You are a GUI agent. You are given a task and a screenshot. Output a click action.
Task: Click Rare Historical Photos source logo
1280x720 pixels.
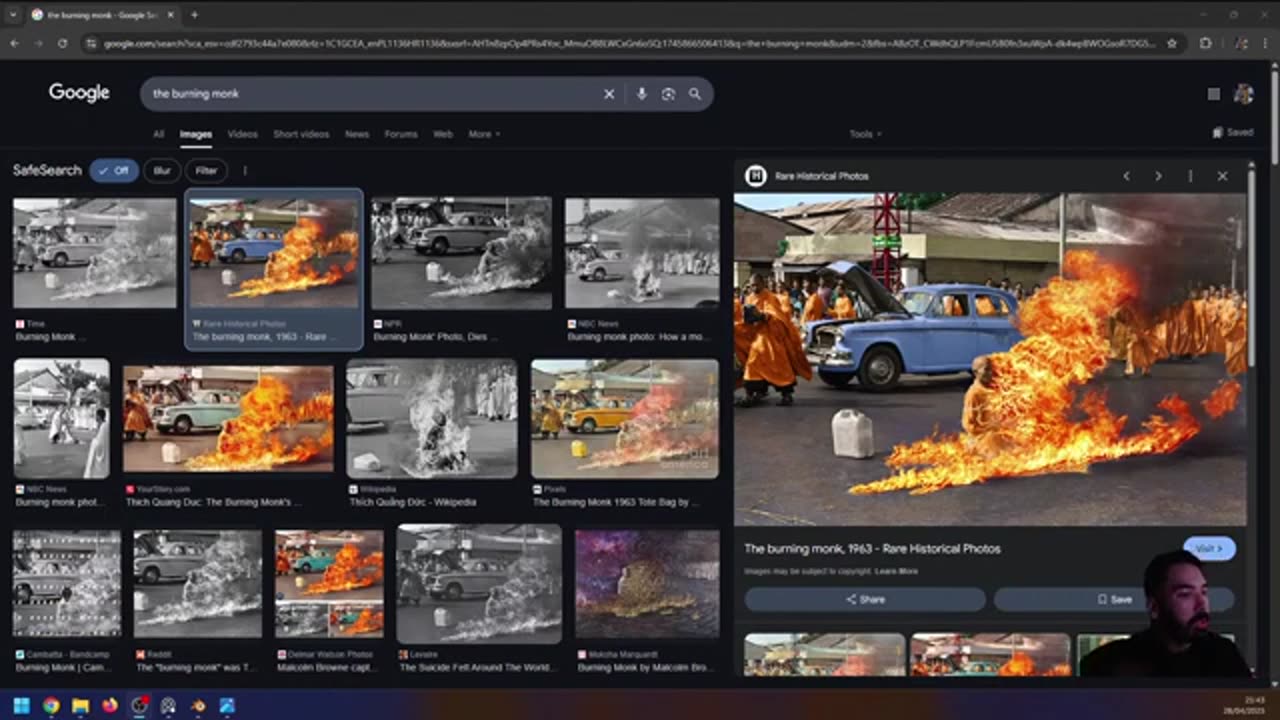tap(756, 176)
